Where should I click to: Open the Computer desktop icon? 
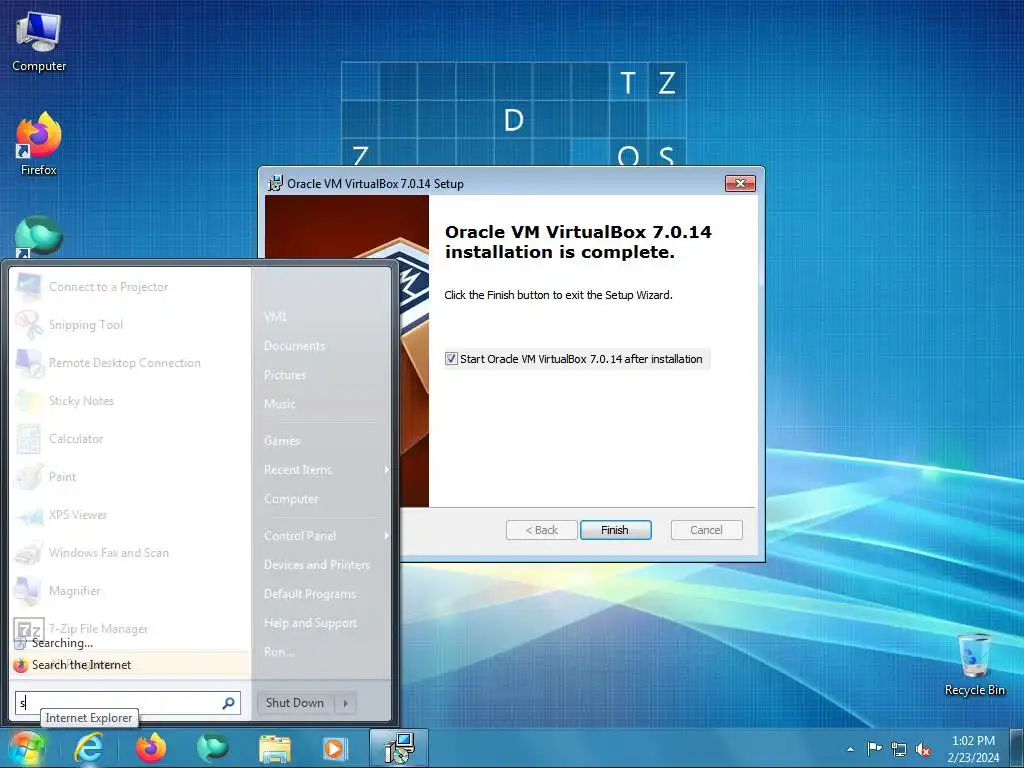pos(39,41)
